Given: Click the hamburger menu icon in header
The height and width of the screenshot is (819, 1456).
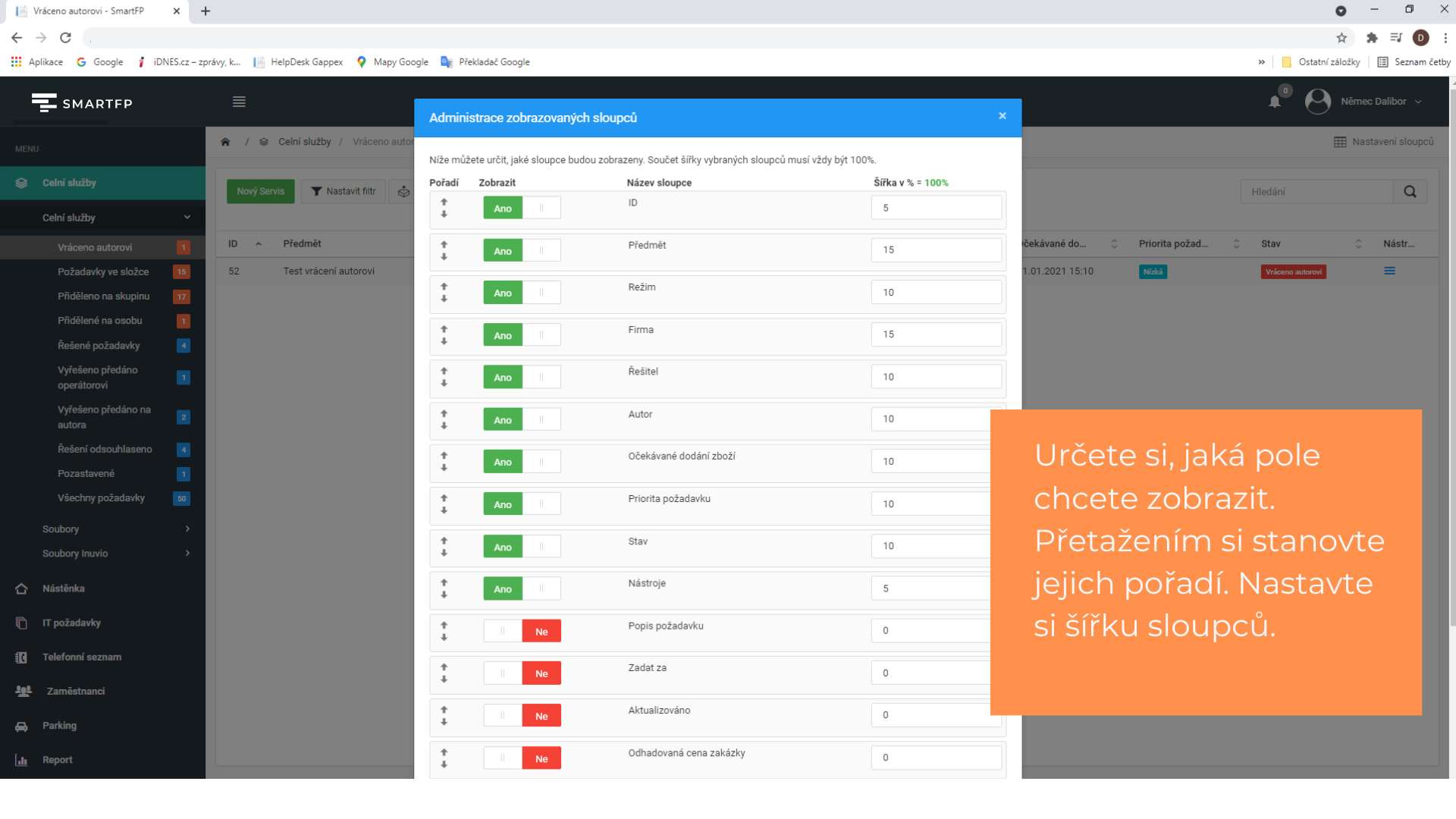Looking at the screenshot, I should (239, 102).
